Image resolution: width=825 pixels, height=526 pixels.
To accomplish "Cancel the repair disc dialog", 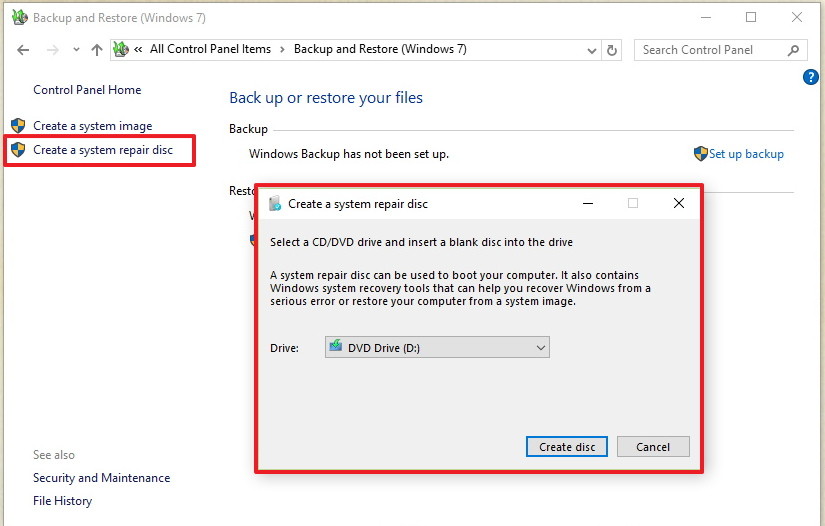I will [x=653, y=447].
